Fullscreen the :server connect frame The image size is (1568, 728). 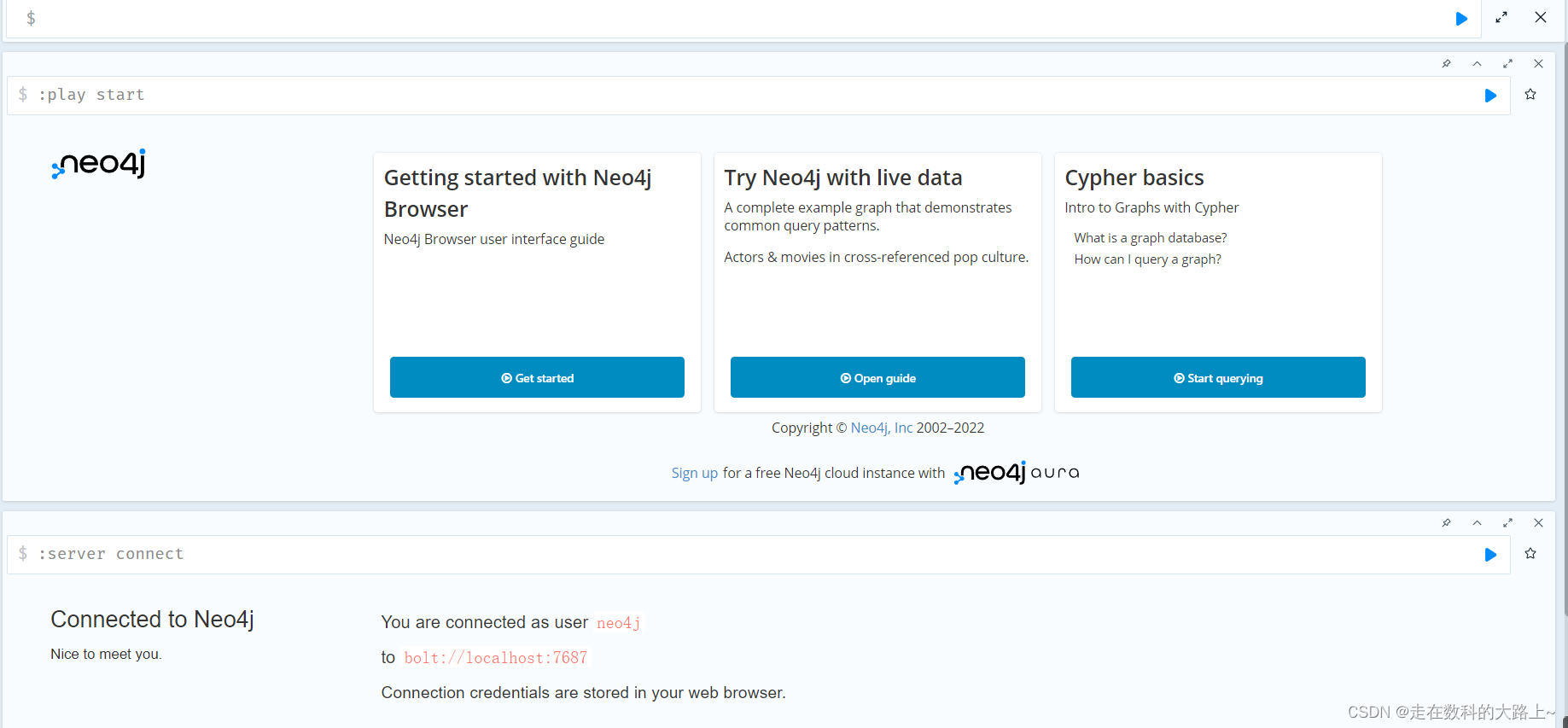point(1507,523)
